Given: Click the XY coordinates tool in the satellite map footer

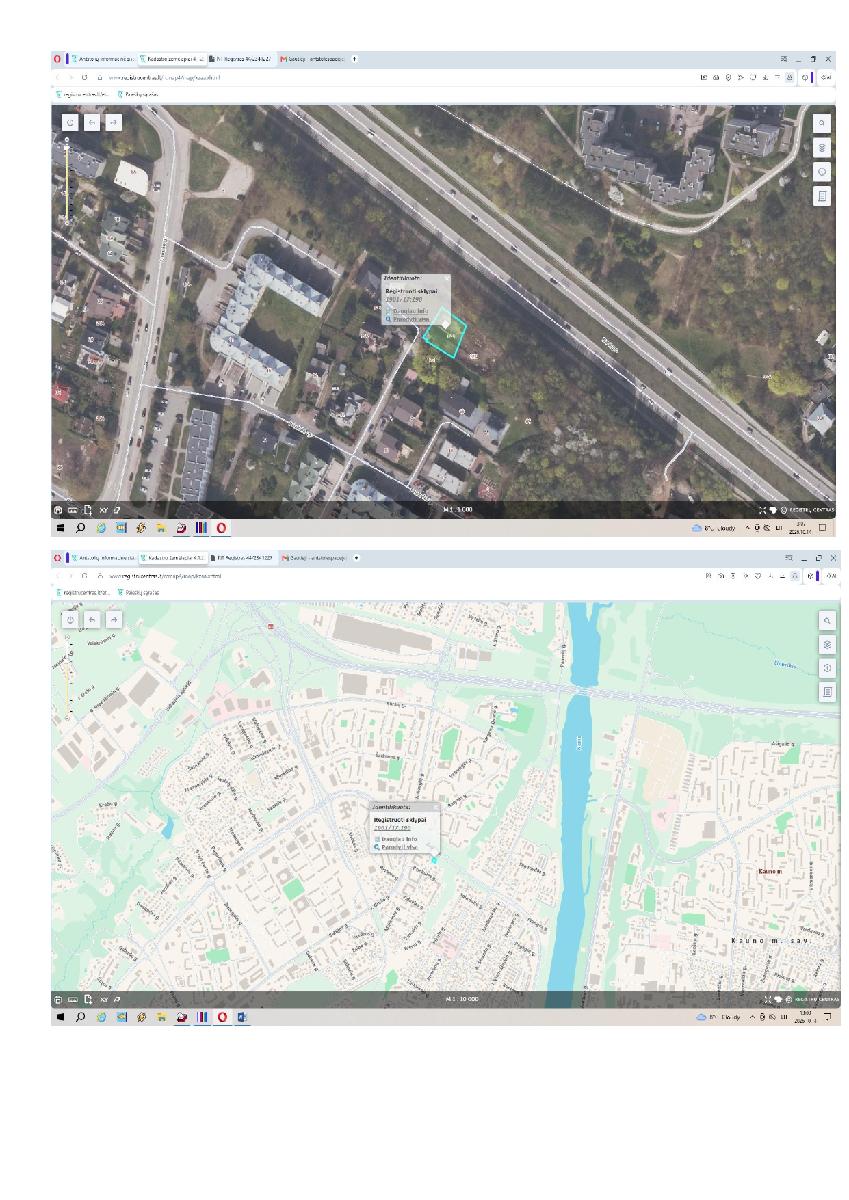Looking at the screenshot, I should click(x=103, y=510).
